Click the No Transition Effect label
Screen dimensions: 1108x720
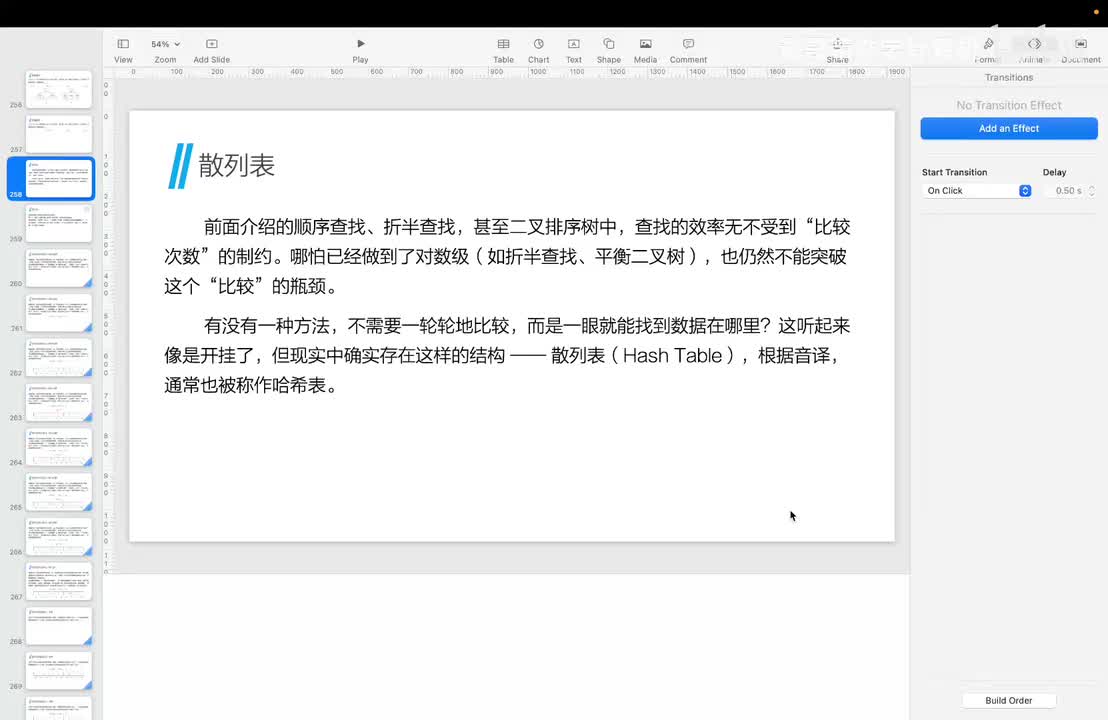click(x=1008, y=105)
